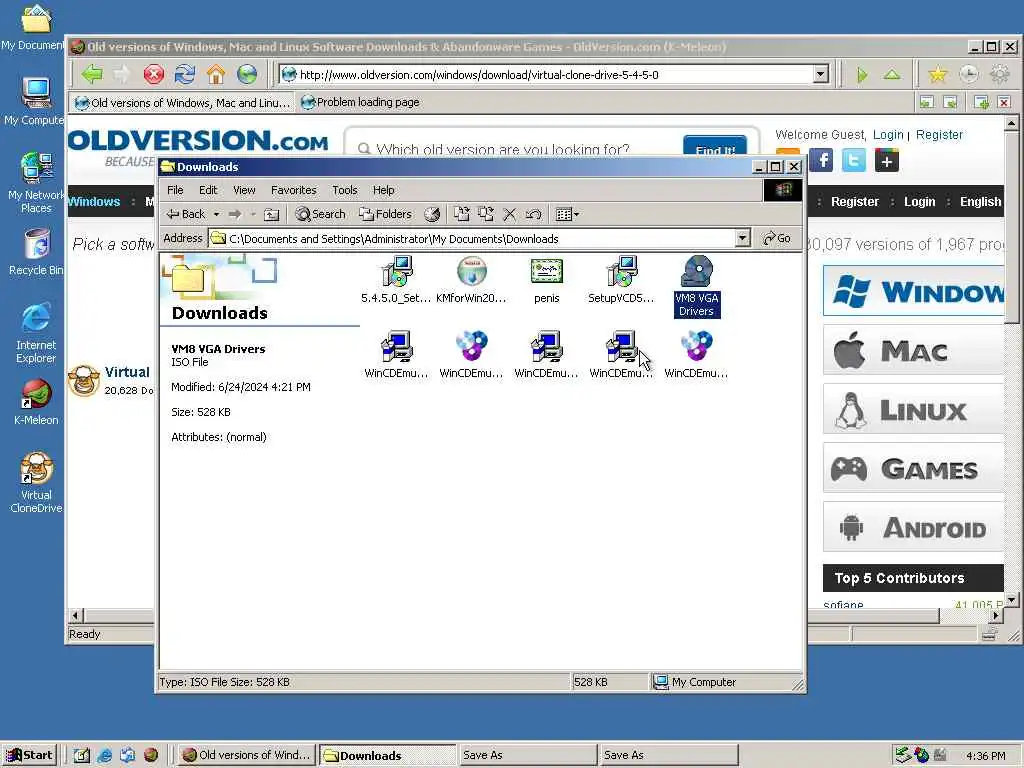Click the Virtual CloneDrive desktop shortcut
This screenshot has height=768, width=1024.
coord(36,483)
